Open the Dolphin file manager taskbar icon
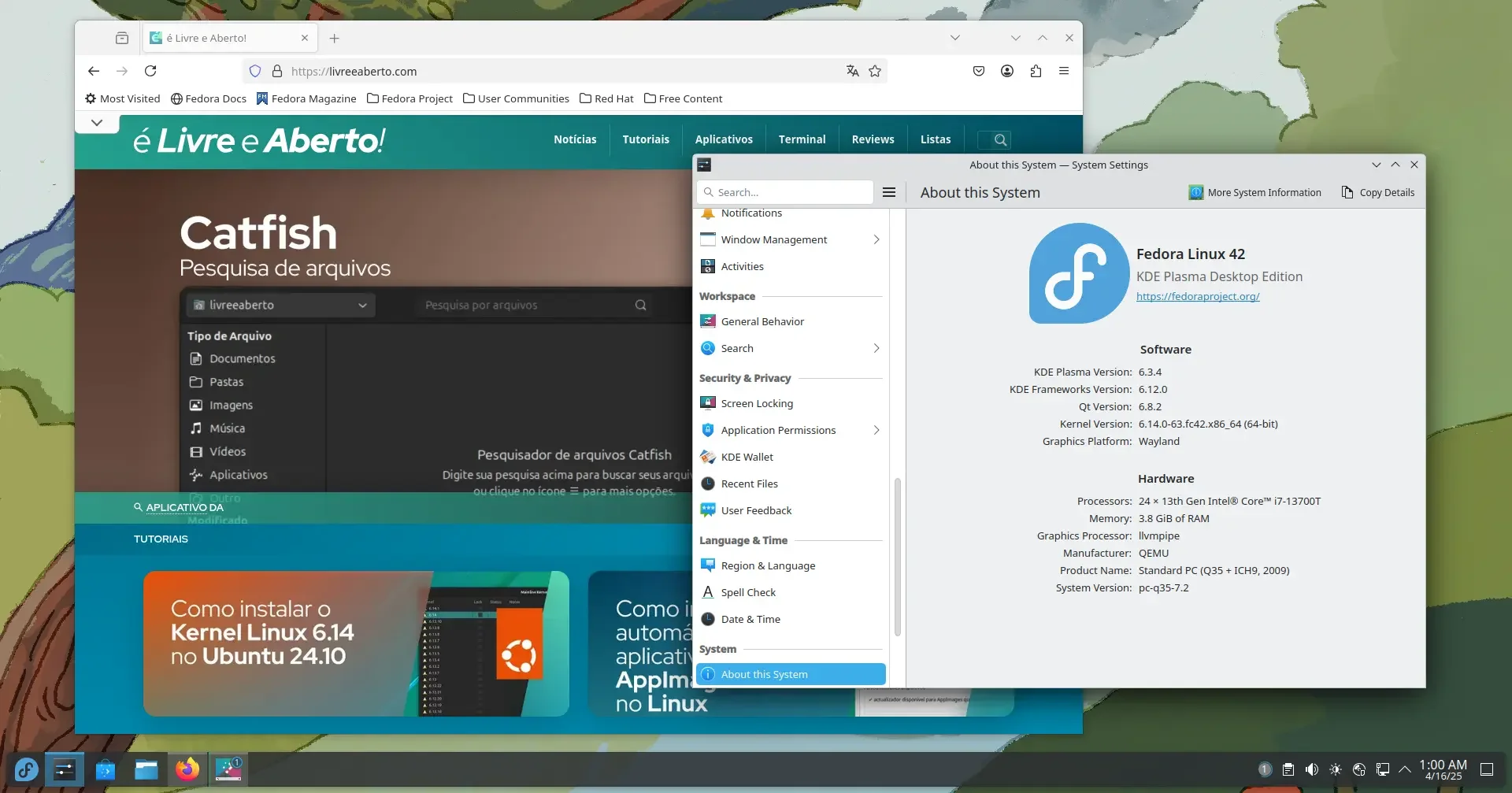The height and width of the screenshot is (793, 1512). pyautogui.click(x=146, y=769)
